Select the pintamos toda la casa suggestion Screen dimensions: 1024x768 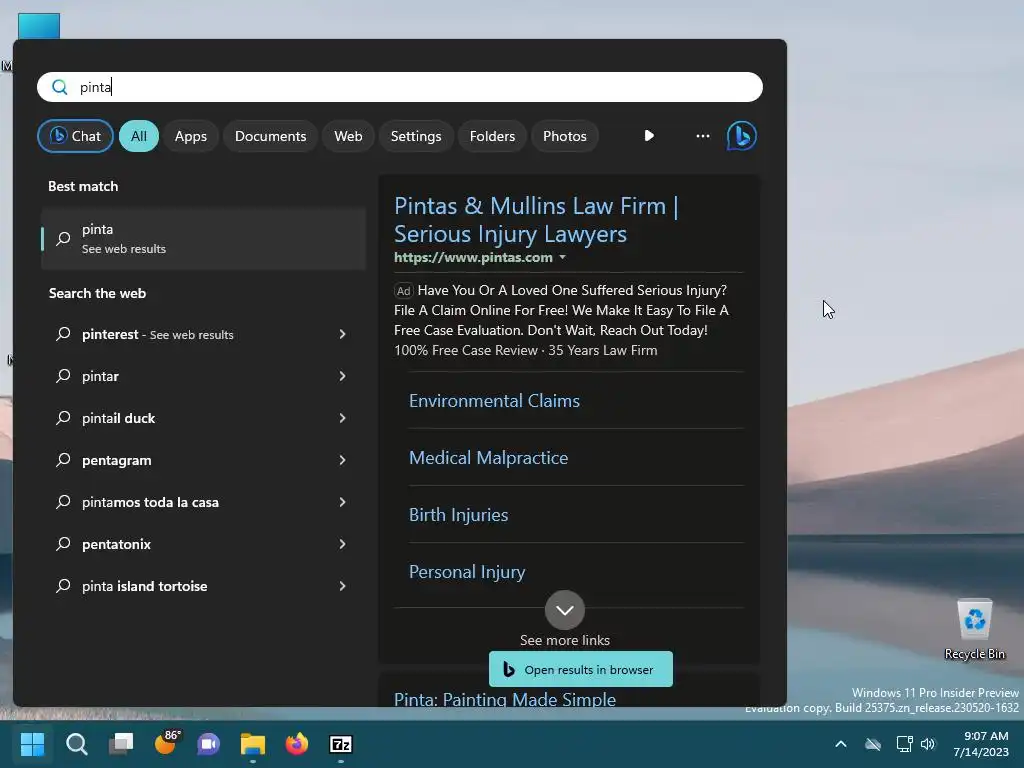203,502
